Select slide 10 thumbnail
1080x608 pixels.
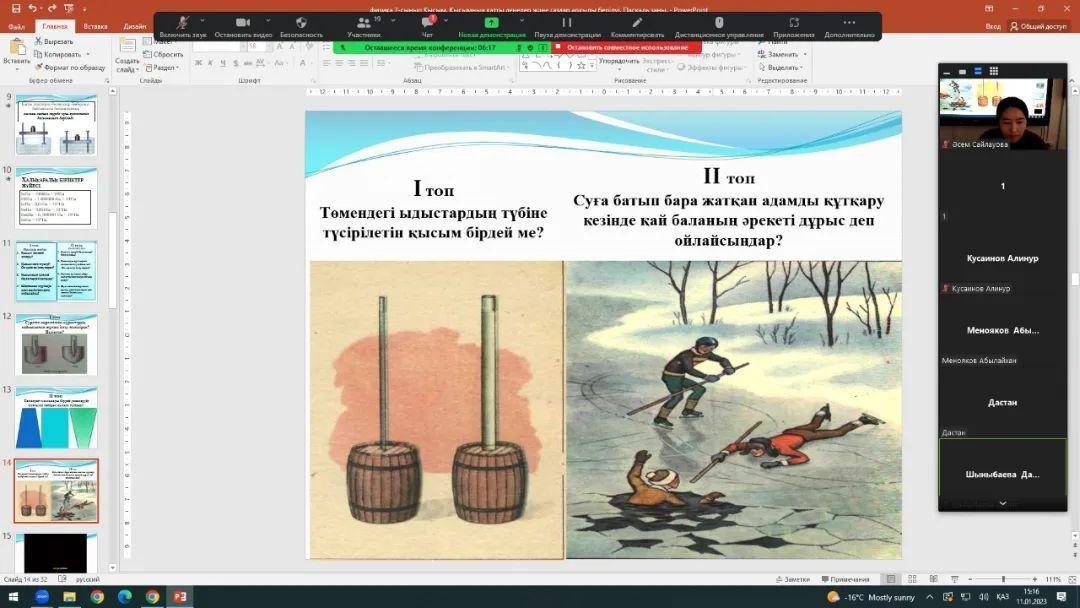56,198
